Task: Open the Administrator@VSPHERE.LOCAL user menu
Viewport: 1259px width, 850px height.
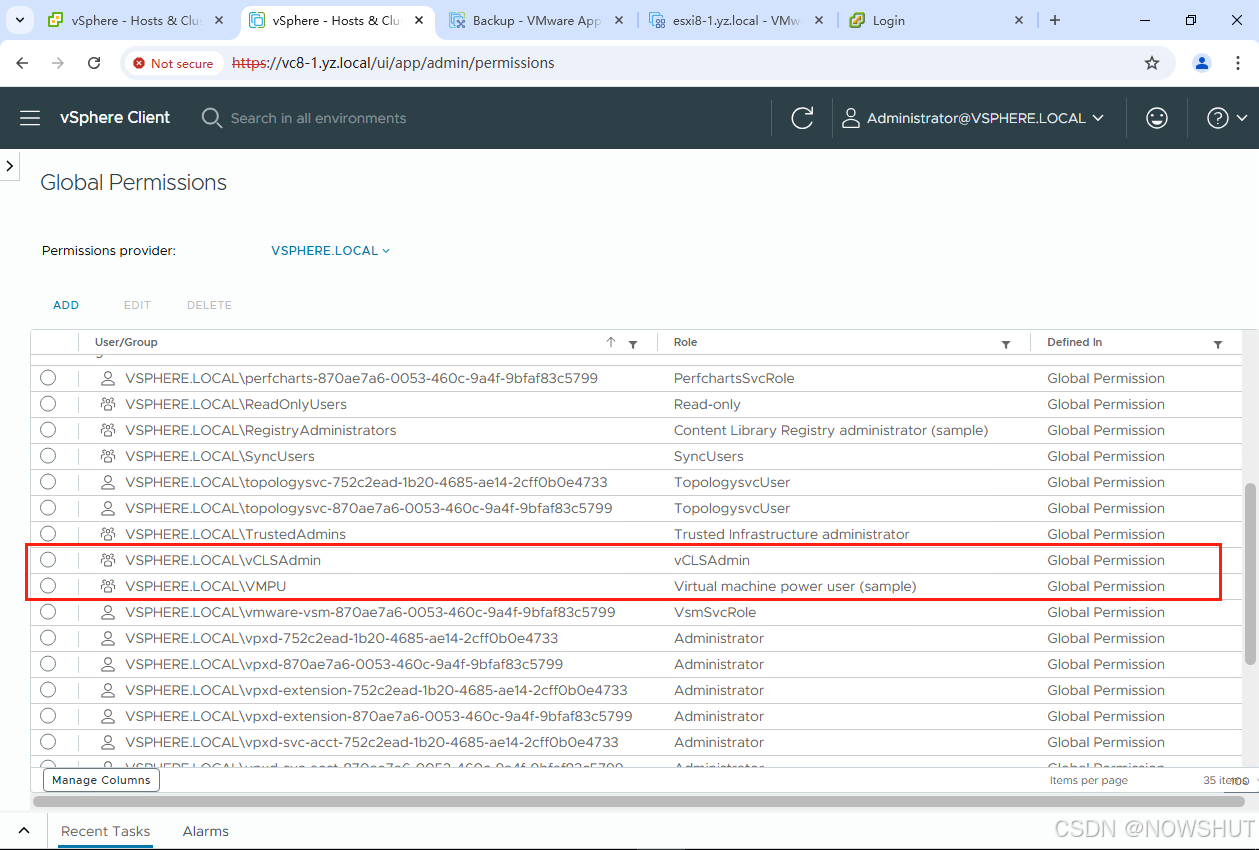Action: tap(972, 118)
